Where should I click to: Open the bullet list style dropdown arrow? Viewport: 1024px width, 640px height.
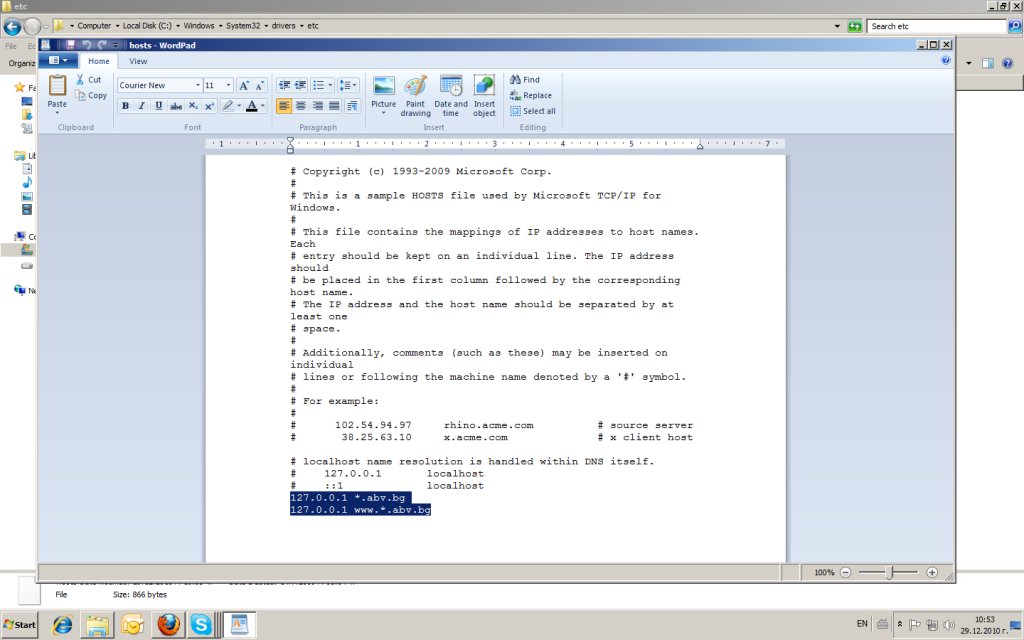(330, 86)
